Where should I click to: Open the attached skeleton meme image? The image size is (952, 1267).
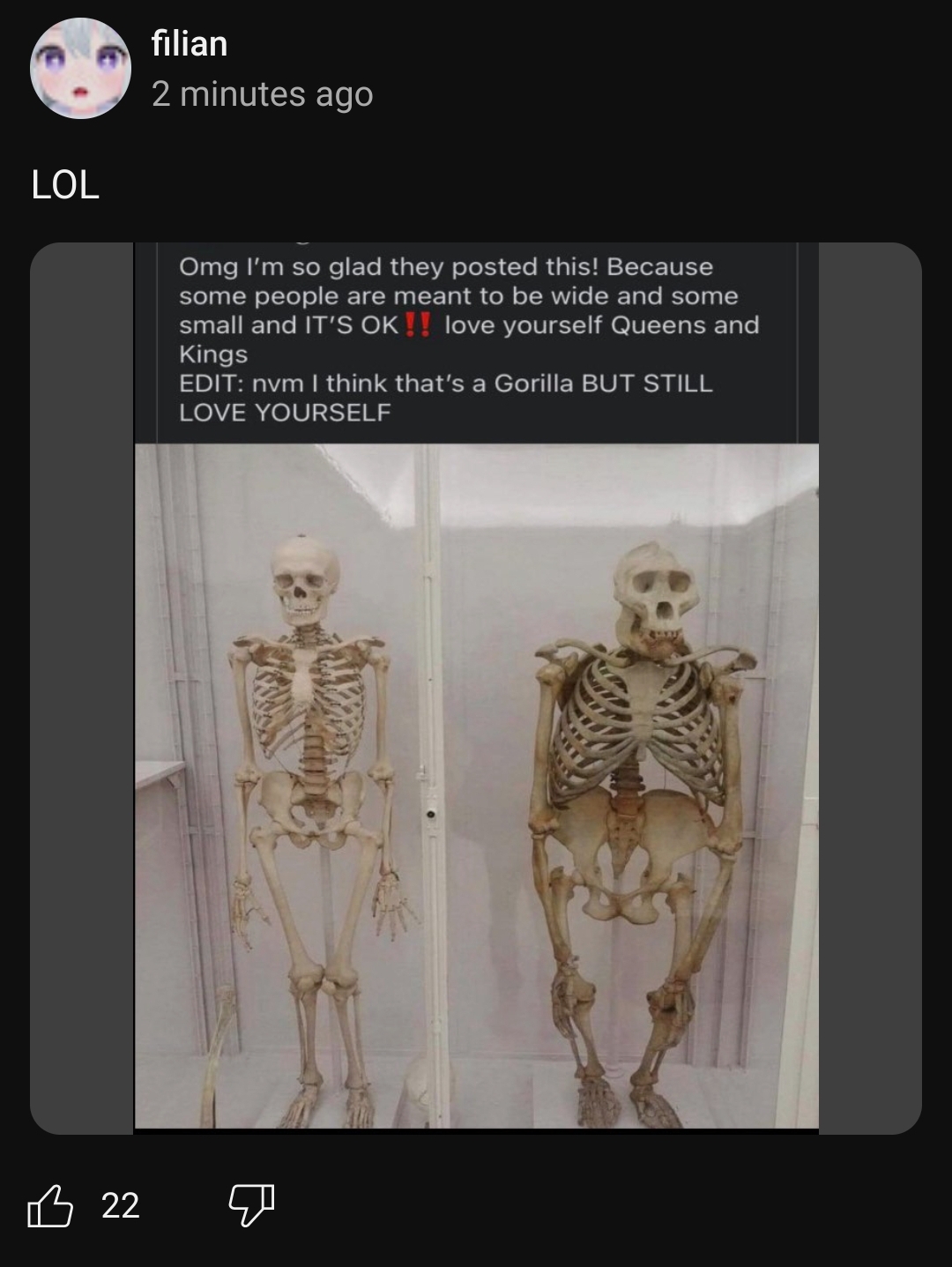476,688
